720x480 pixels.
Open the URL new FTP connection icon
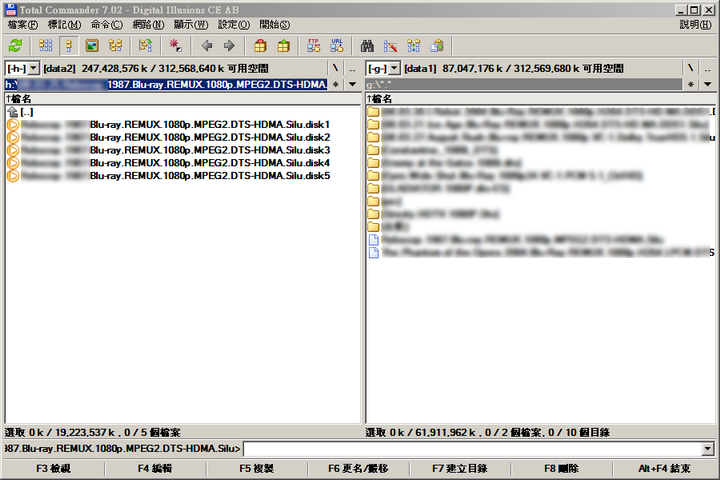pos(337,45)
